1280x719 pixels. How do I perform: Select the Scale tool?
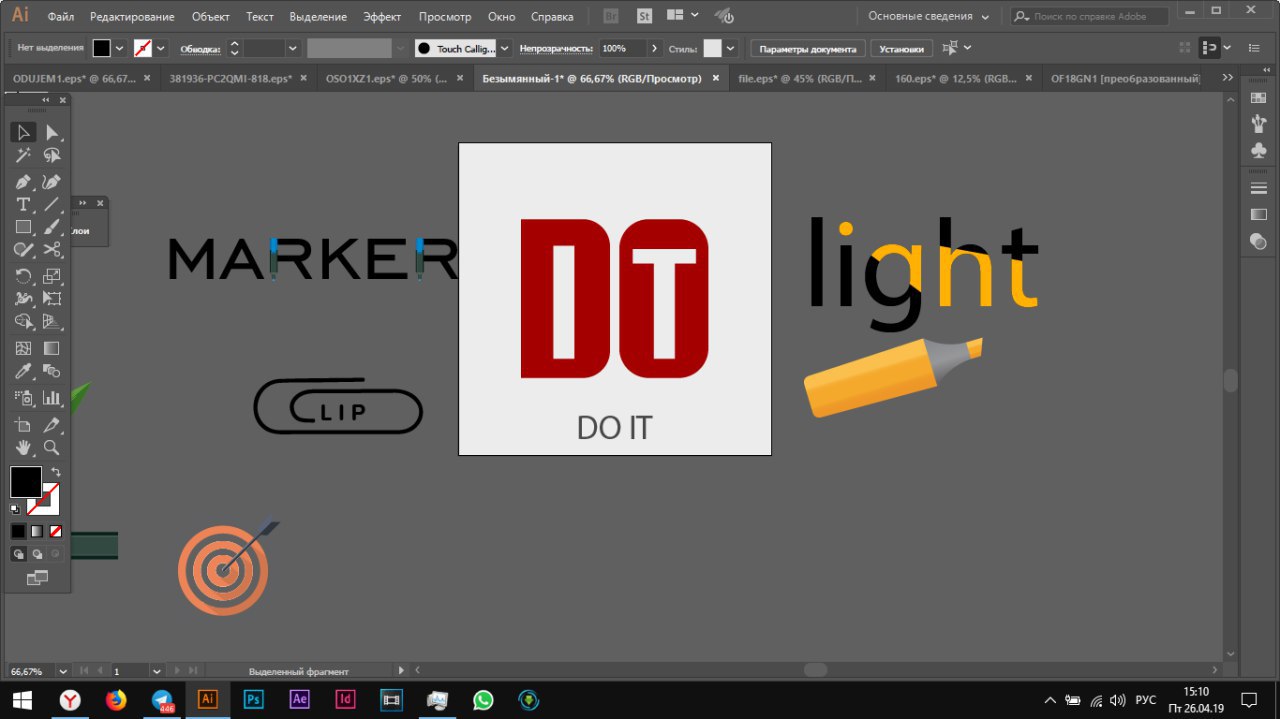click(52, 276)
